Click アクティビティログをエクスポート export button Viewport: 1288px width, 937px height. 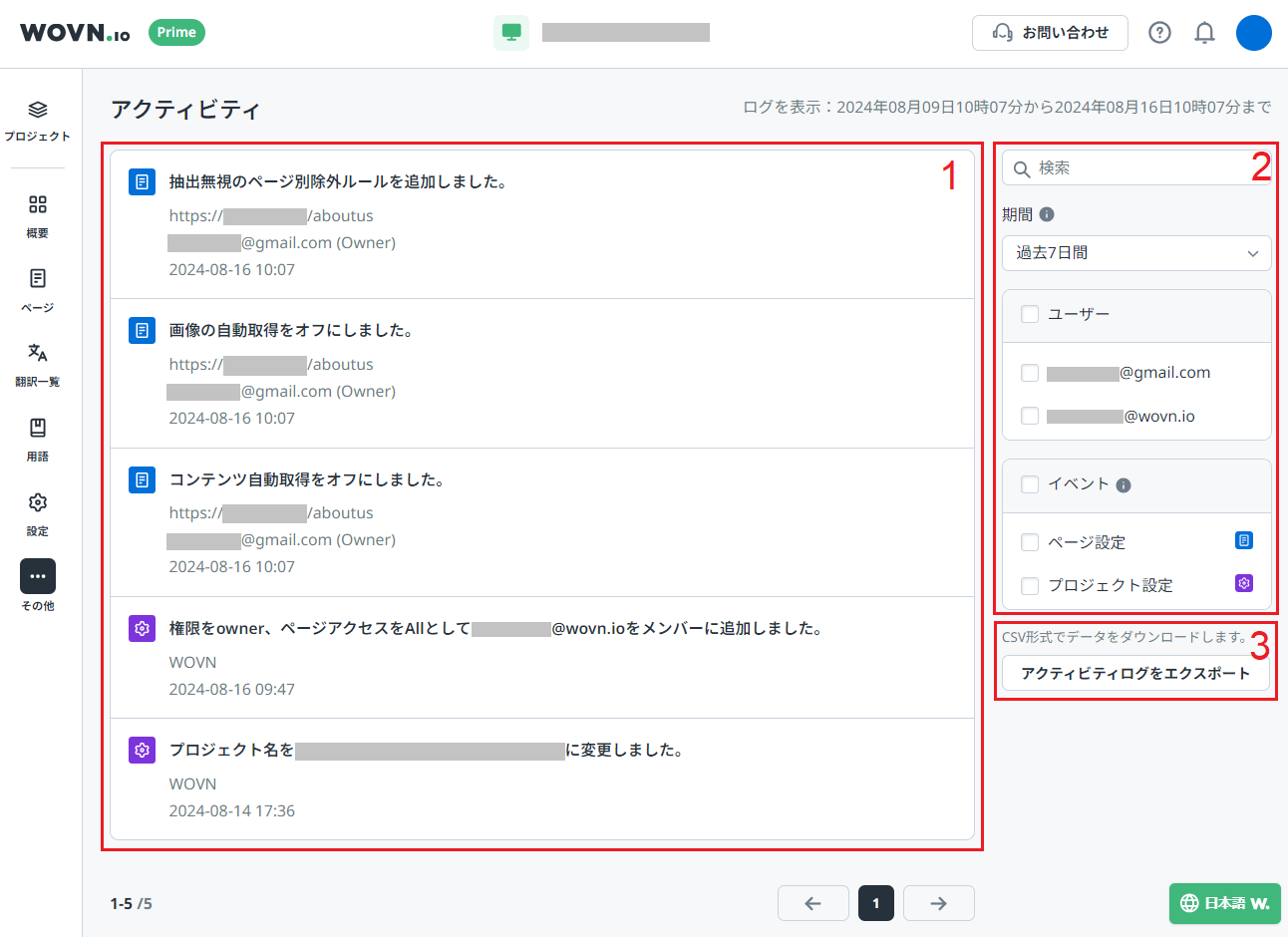[1135, 673]
